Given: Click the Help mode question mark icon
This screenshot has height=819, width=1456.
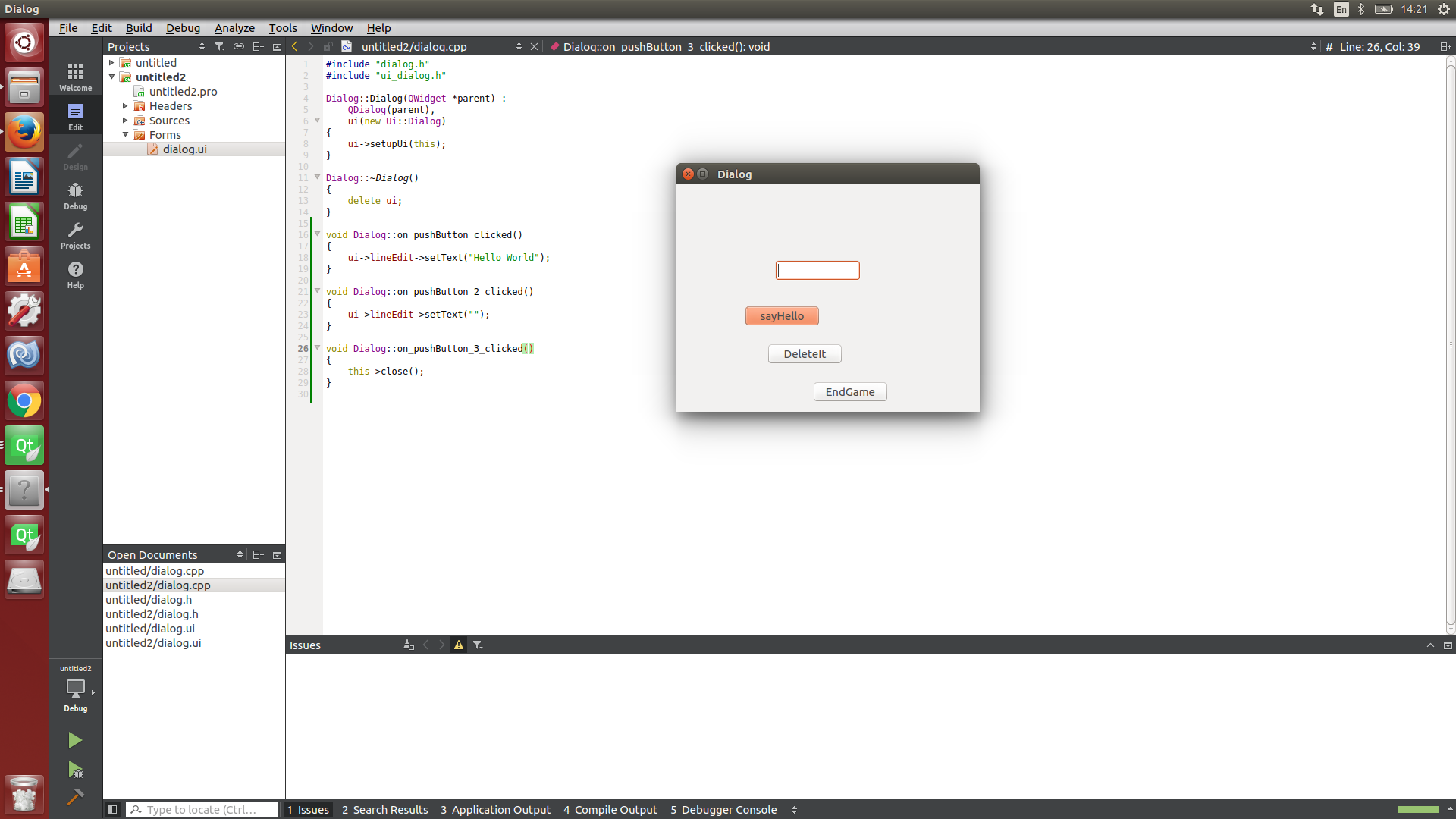Looking at the screenshot, I should click(75, 274).
